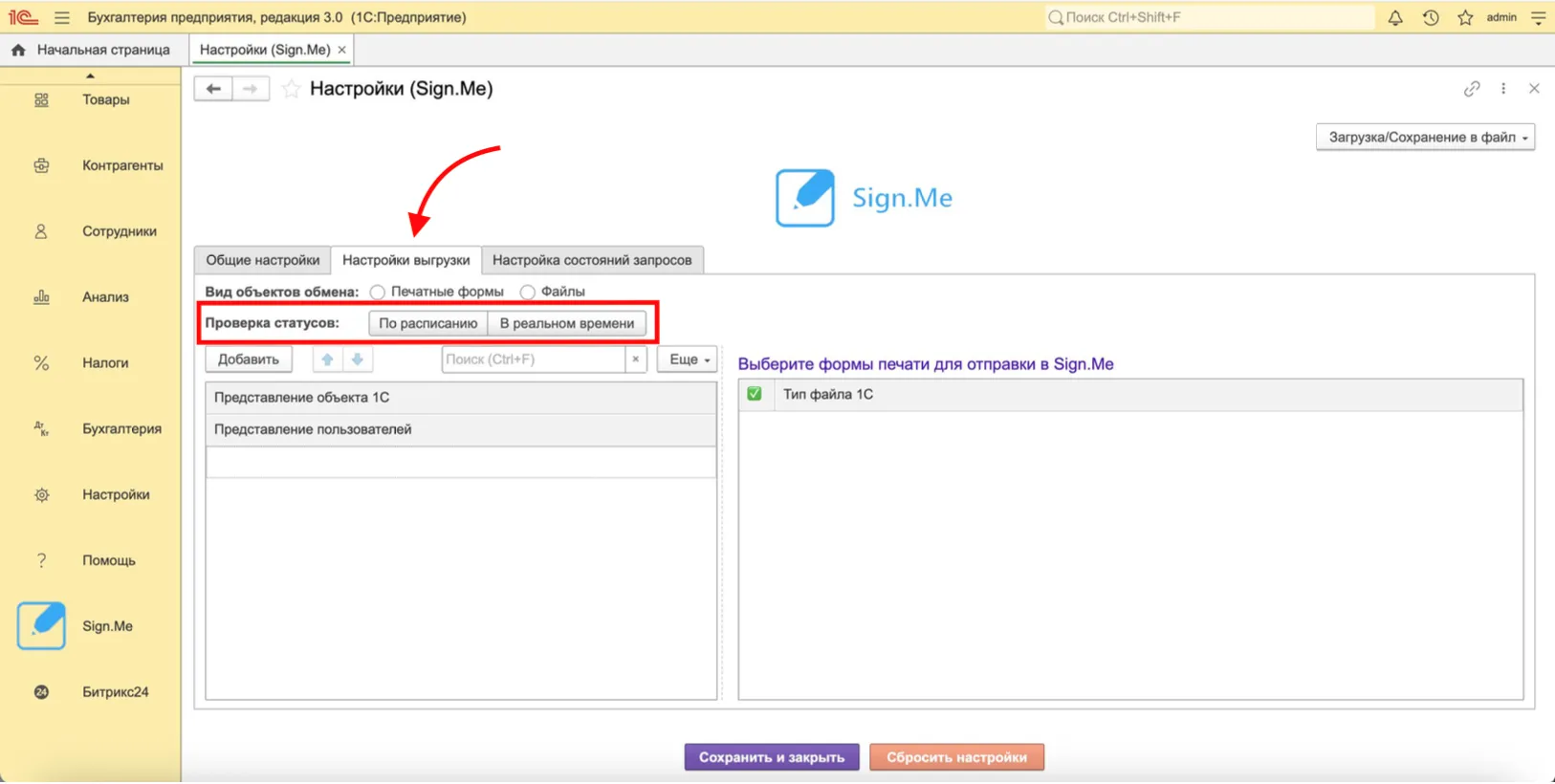
Task: Open the history clock icon
Action: [x=1431, y=17]
